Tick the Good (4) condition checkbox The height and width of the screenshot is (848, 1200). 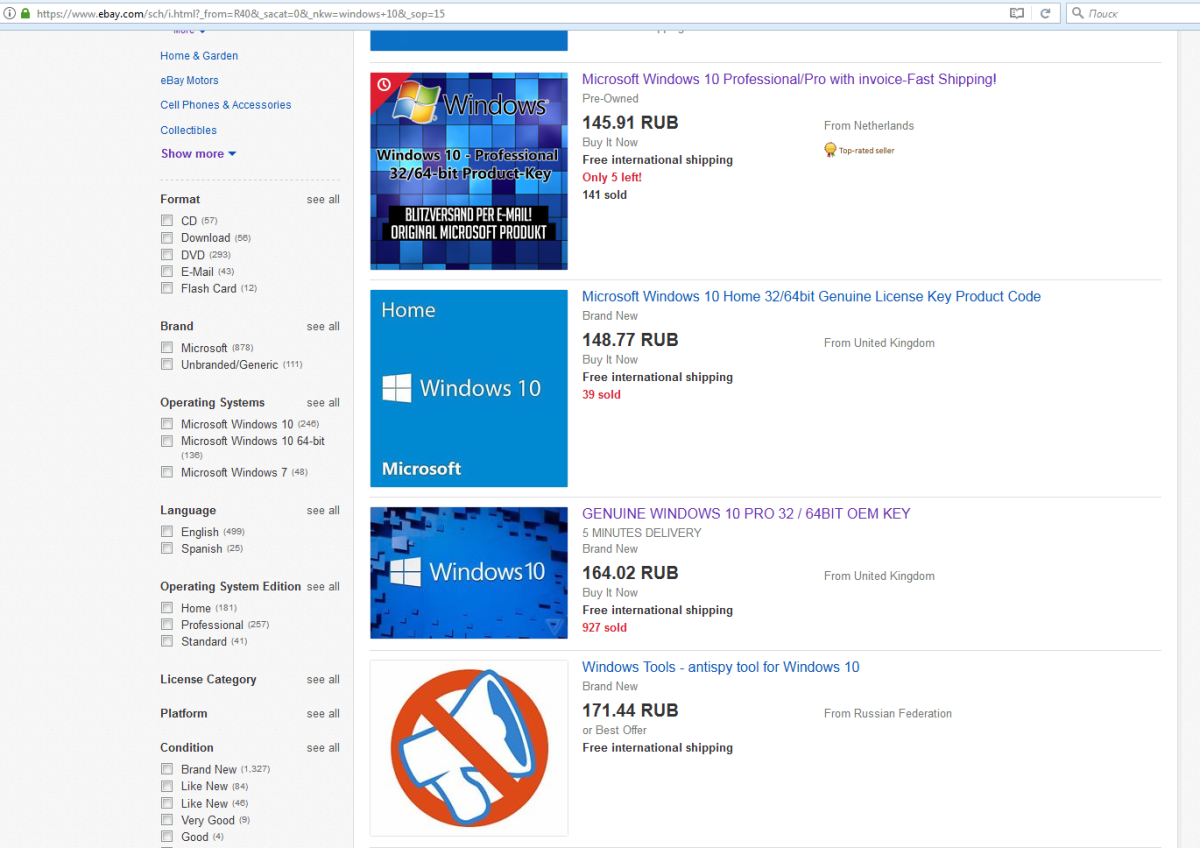pyautogui.click(x=167, y=836)
